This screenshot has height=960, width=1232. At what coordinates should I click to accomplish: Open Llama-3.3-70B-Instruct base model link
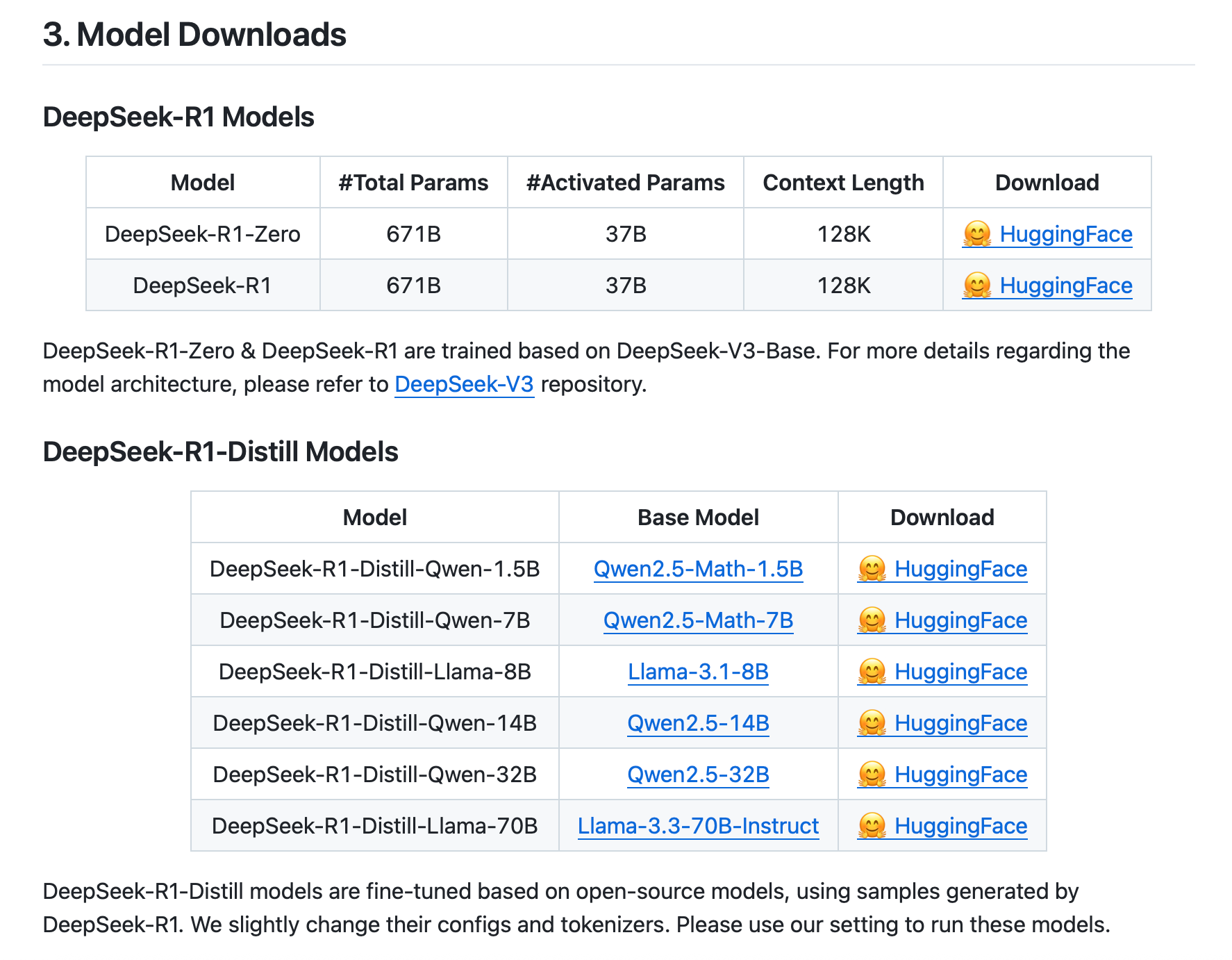[x=698, y=826]
